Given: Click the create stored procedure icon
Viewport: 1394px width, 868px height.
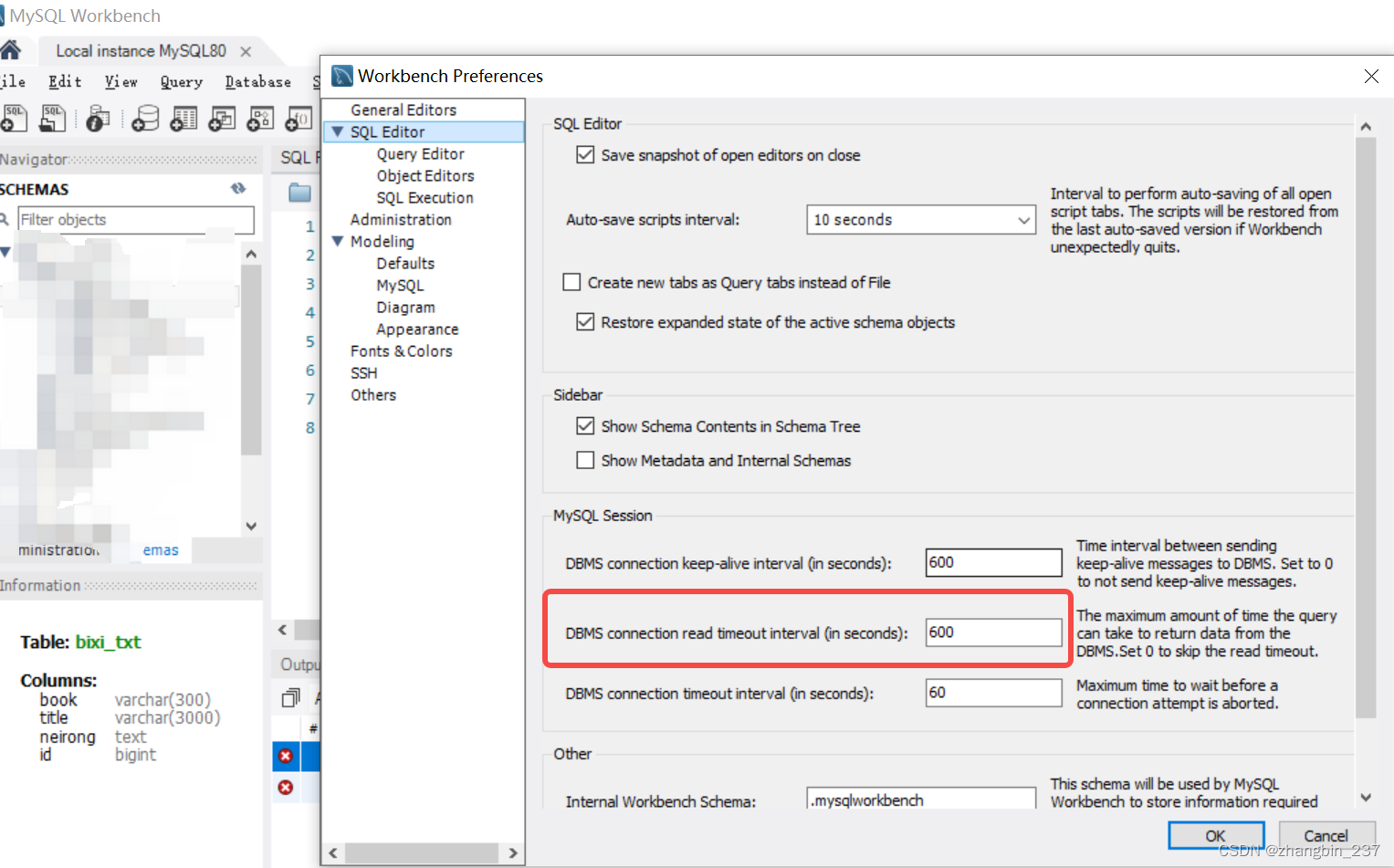Looking at the screenshot, I should [260, 118].
